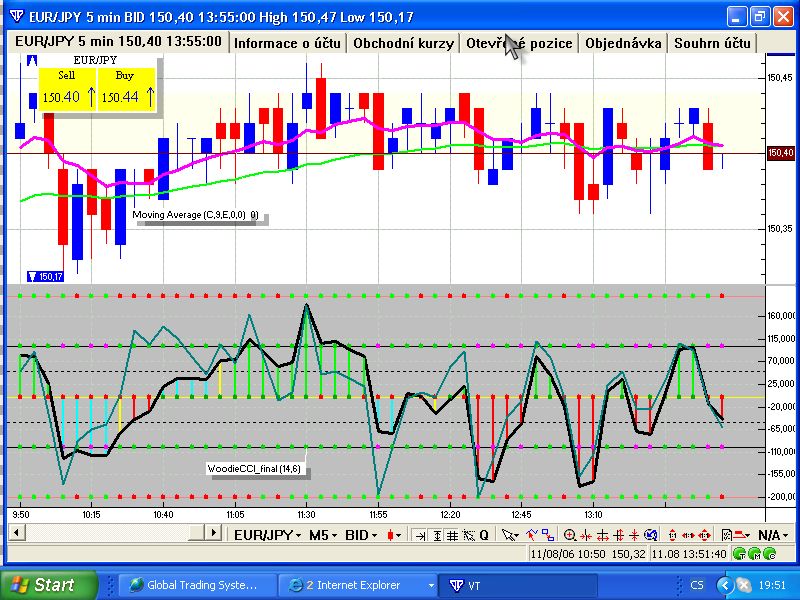Click the Sell 150.40 button
Viewport: 800px width, 600px height.
coord(67,89)
